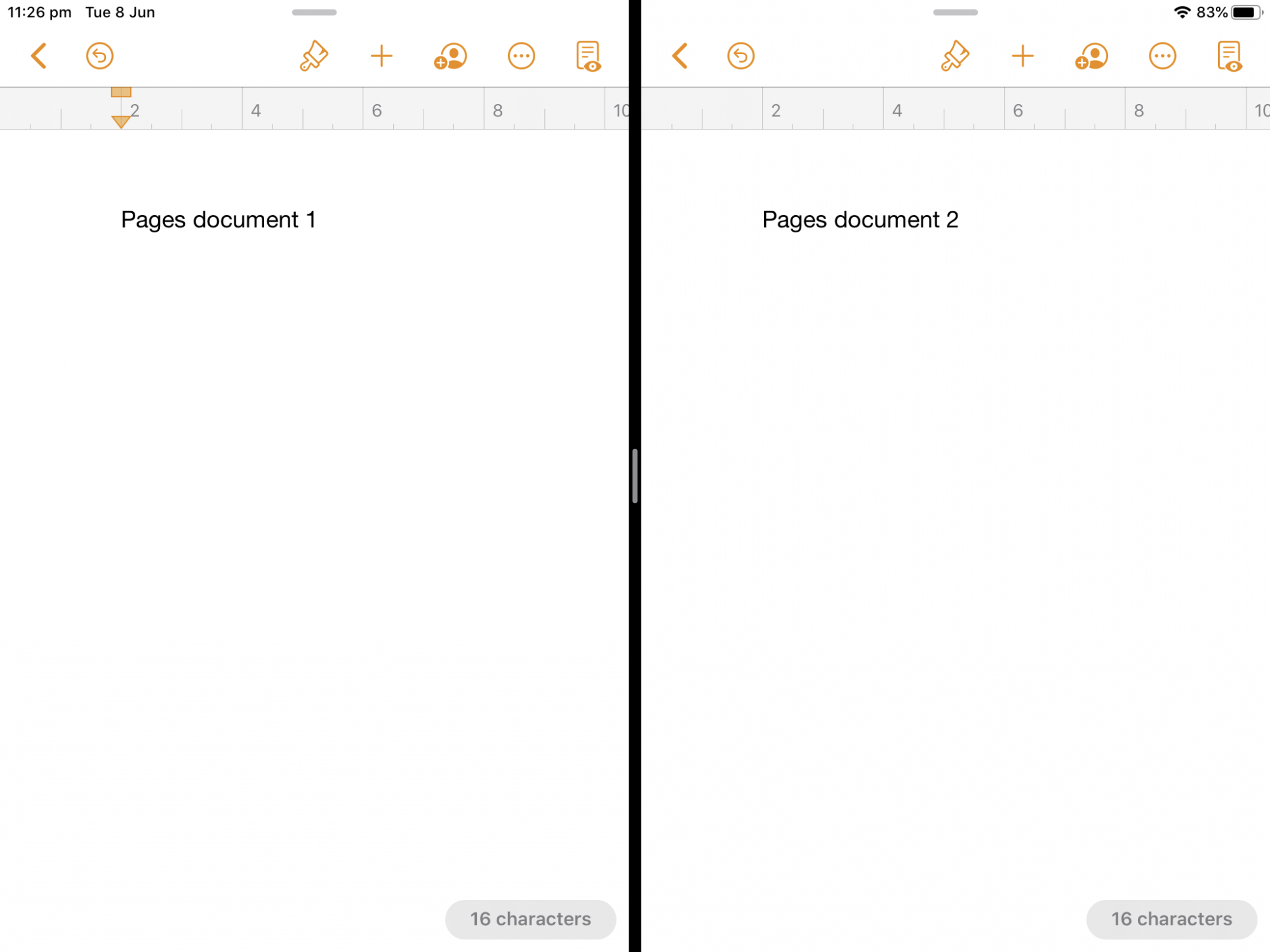
Task: Undo last action in right document
Action: [740, 56]
